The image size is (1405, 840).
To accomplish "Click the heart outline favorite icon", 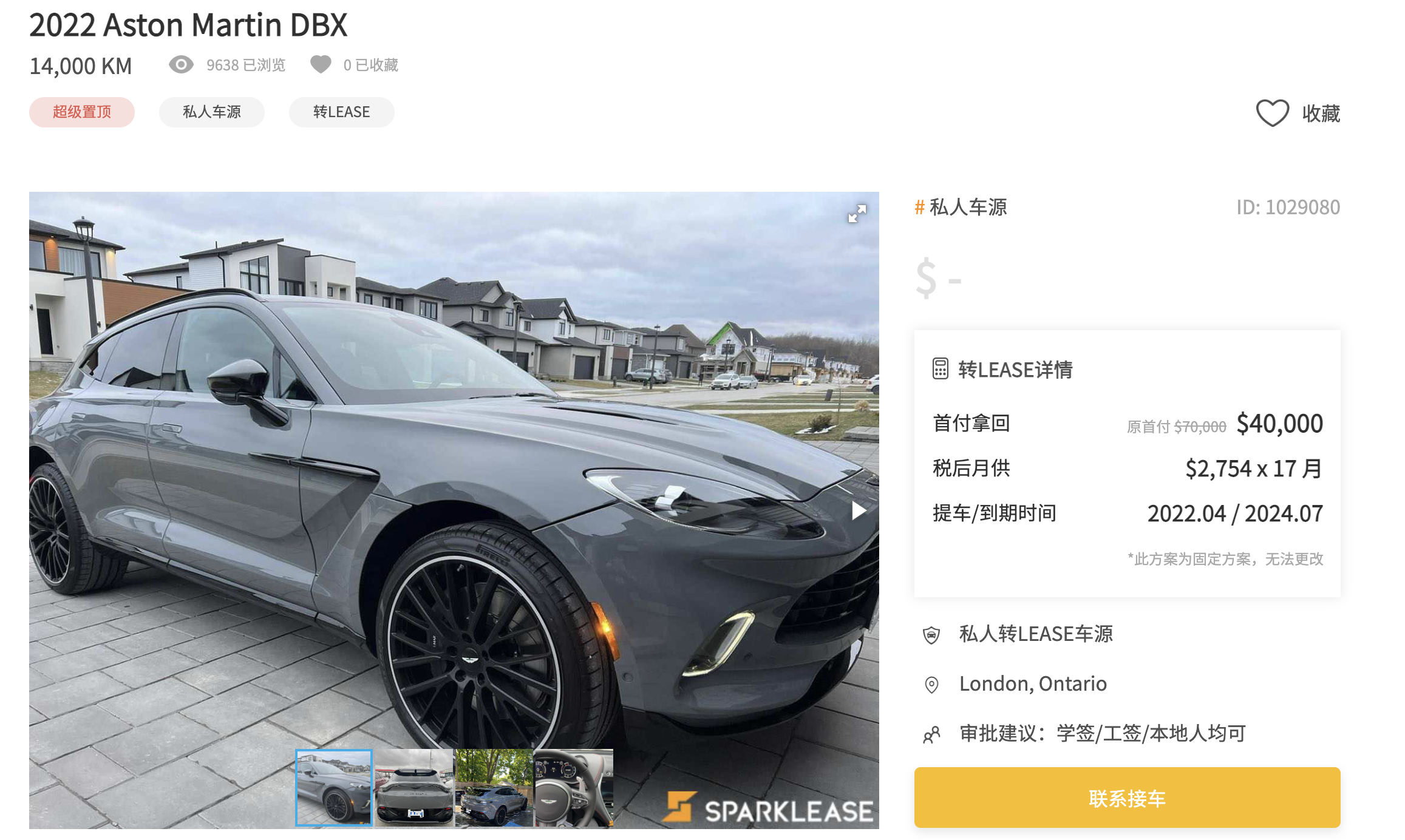I will point(1272,113).
